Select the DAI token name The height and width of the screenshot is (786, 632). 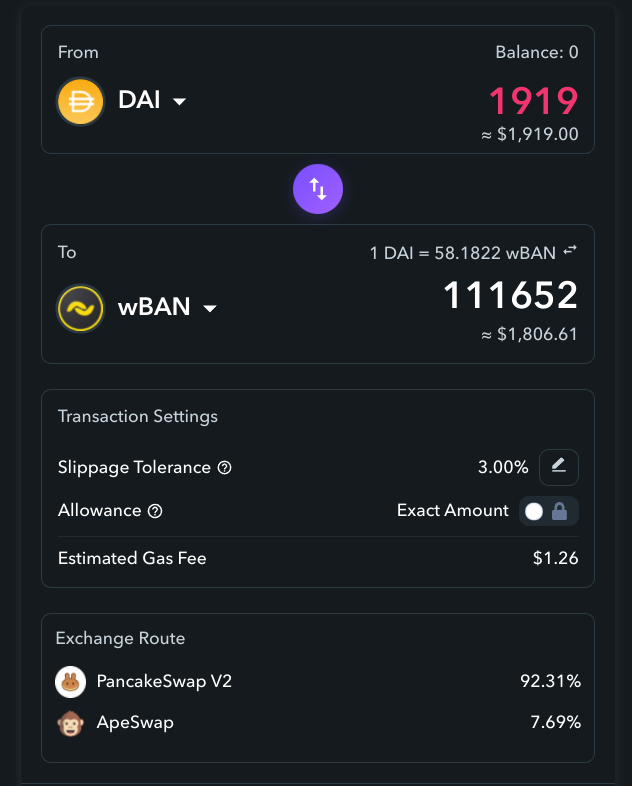139,100
